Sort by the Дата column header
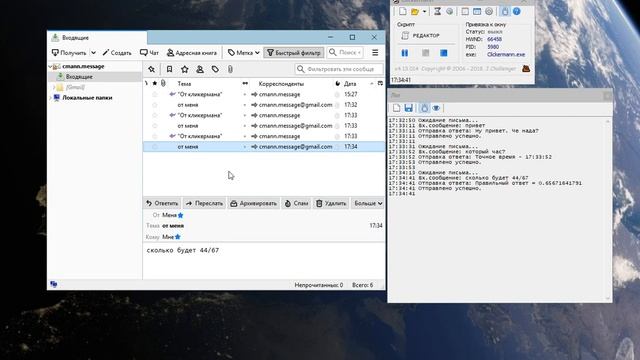The image size is (640, 360). (350, 84)
